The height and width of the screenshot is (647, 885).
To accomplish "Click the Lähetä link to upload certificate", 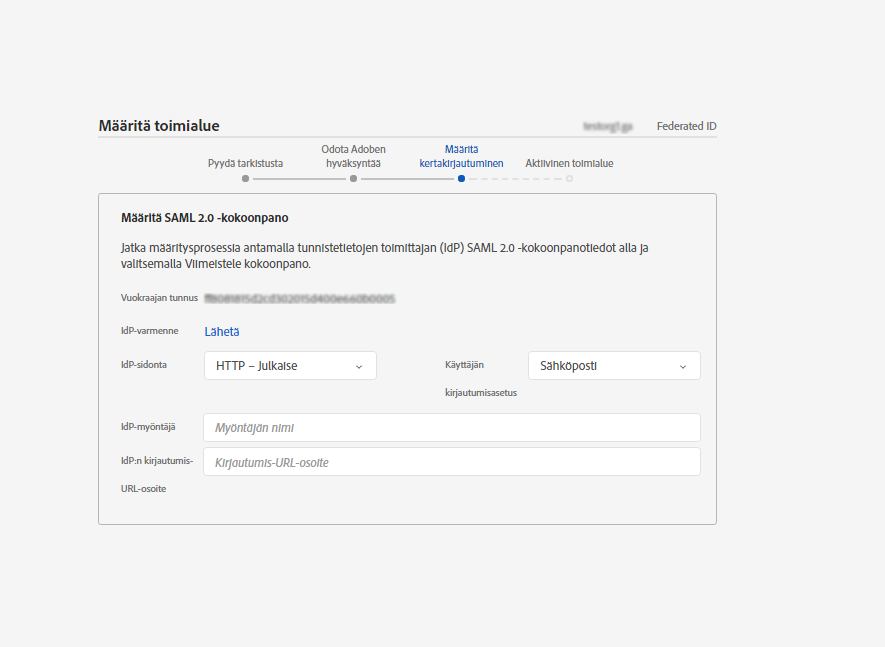I will (222, 332).
